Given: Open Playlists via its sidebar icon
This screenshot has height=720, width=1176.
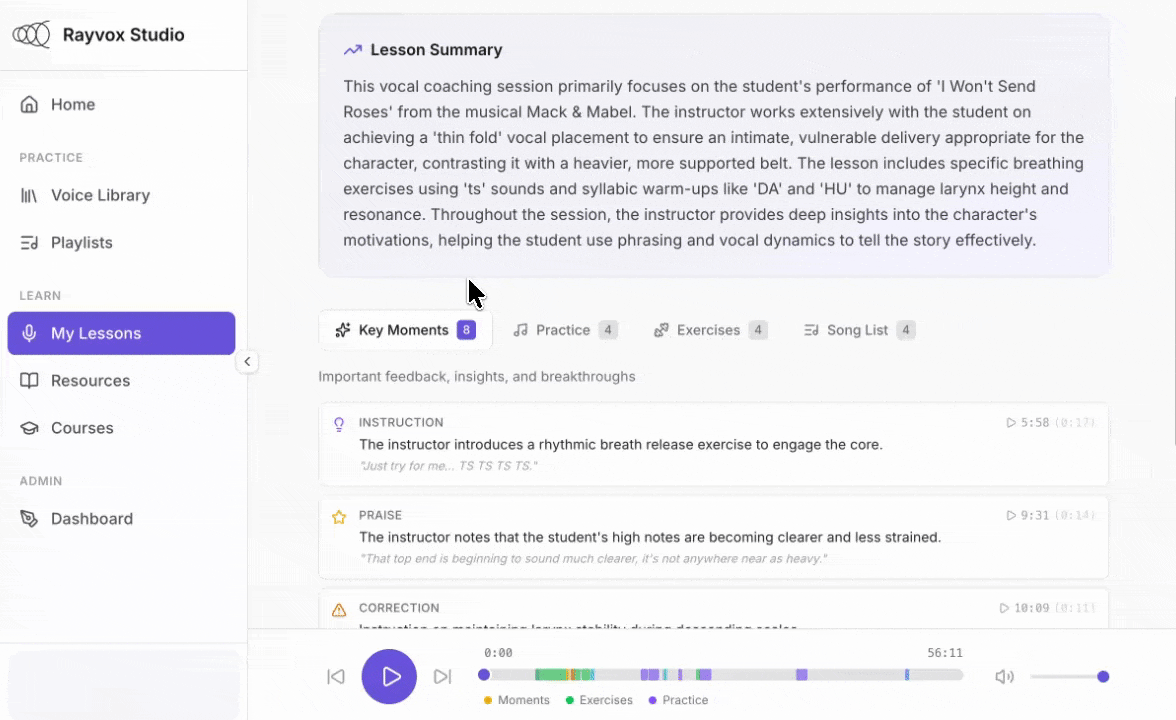Looking at the screenshot, I should point(30,242).
